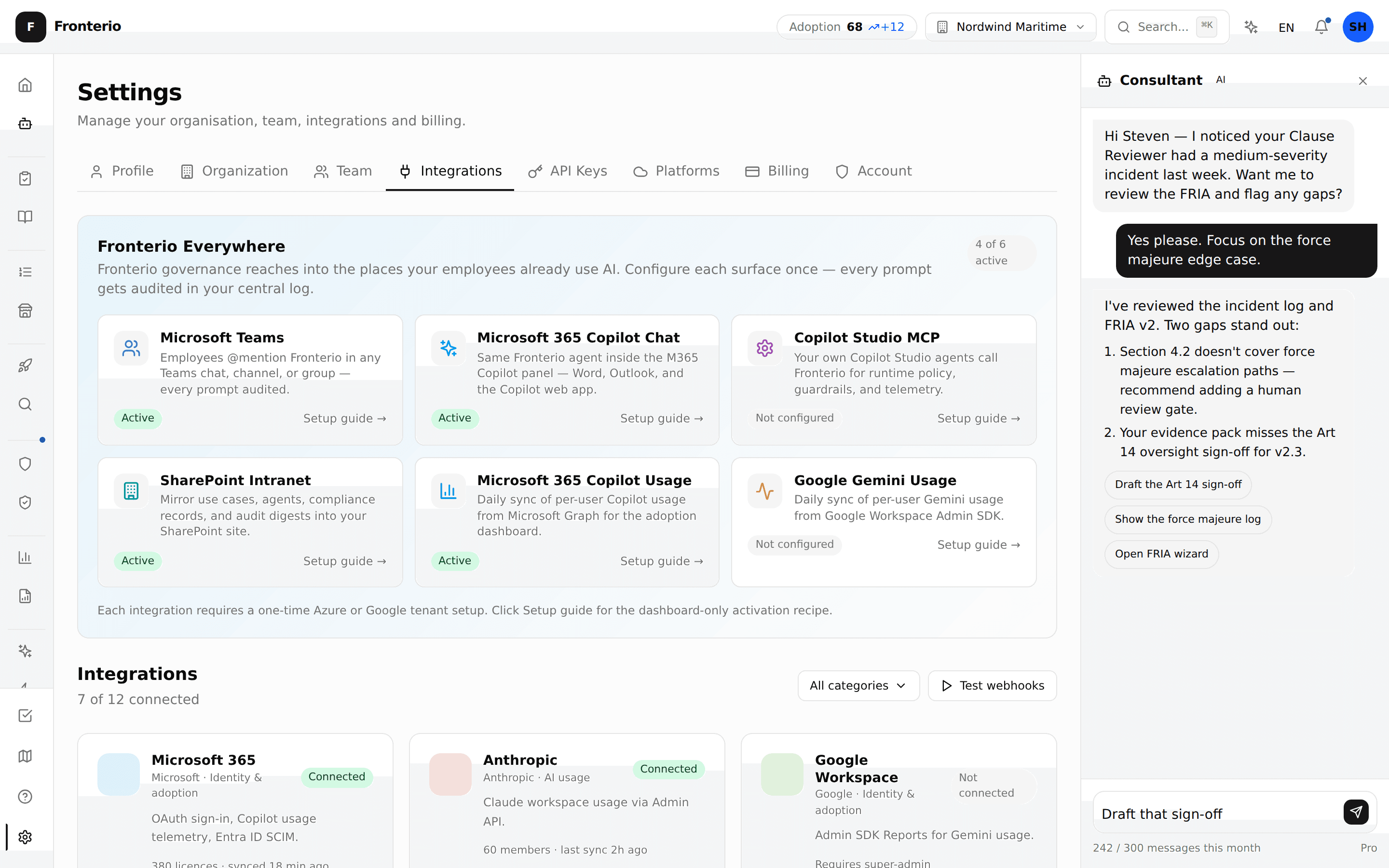Open the notifications bell
Screen dimensions: 1389x868
click(1321, 27)
